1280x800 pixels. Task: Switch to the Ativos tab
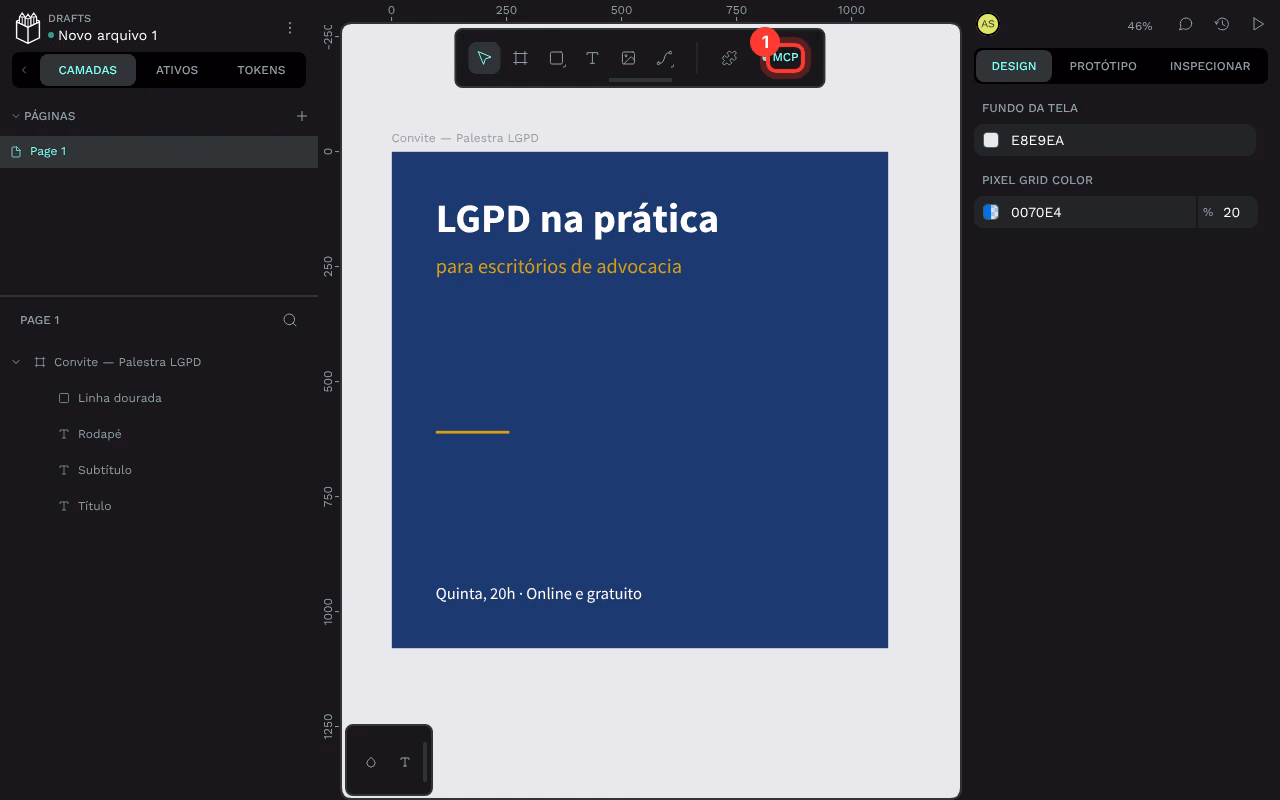point(177,70)
